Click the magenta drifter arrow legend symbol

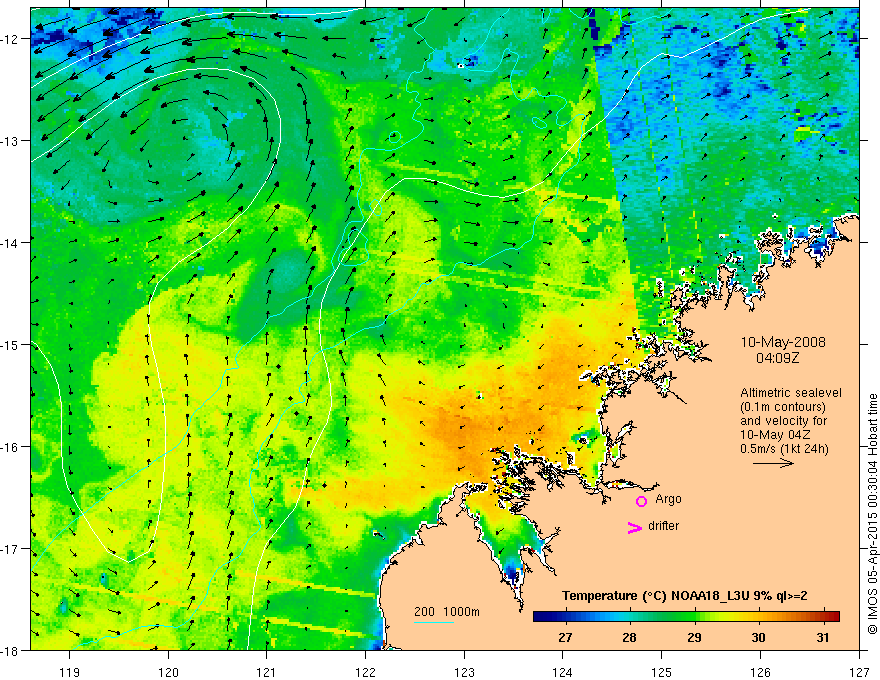pos(635,527)
